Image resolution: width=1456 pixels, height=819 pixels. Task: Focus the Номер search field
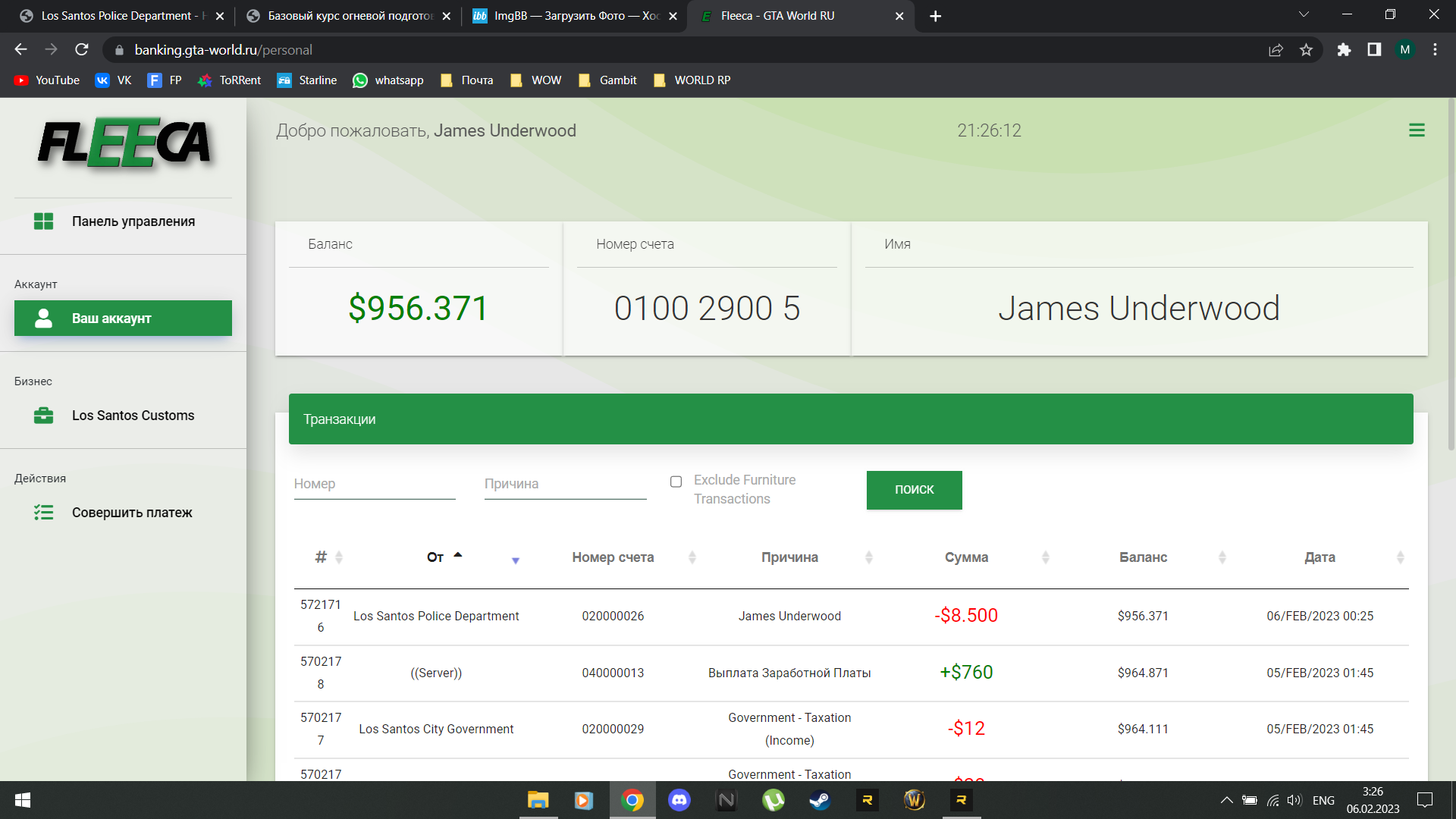(375, 485)
